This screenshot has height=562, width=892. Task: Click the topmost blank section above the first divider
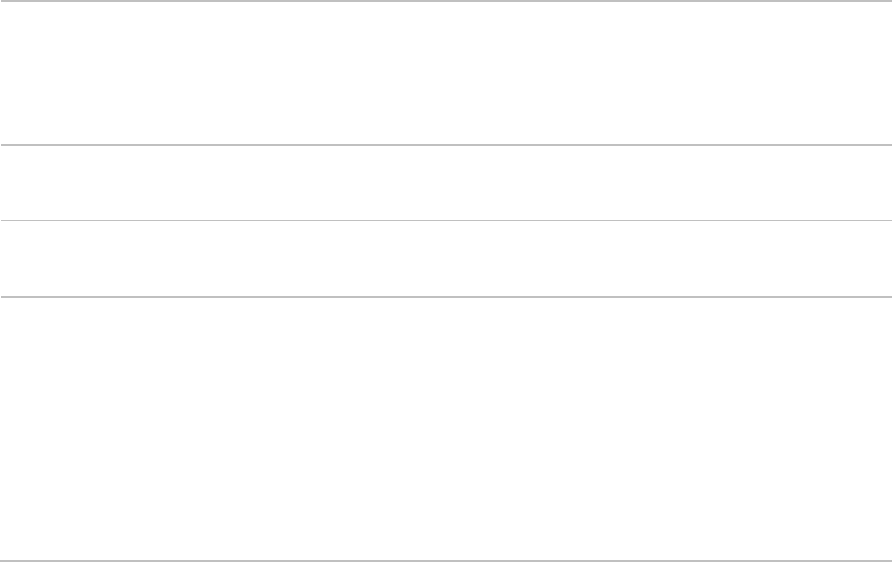tap(446, 73)
